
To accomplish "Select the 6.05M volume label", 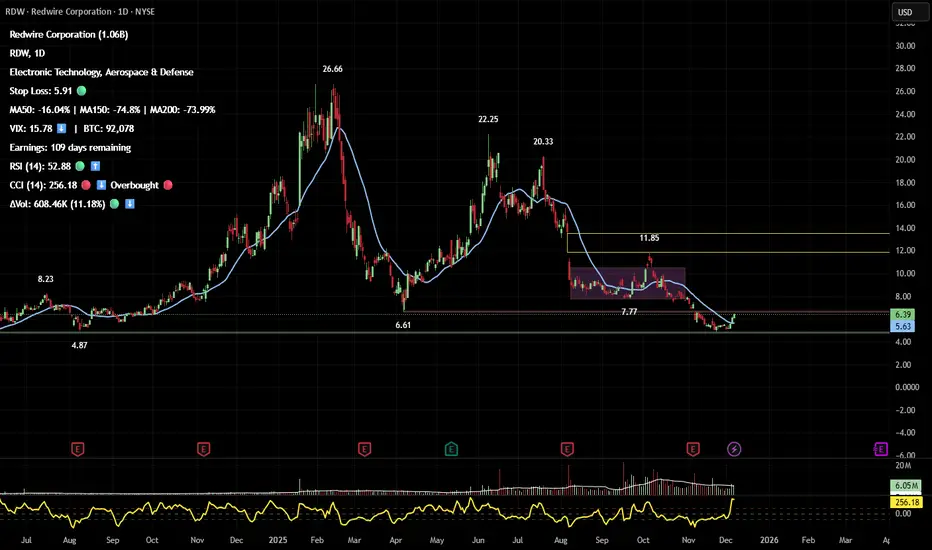I will [x=906, y=486].
